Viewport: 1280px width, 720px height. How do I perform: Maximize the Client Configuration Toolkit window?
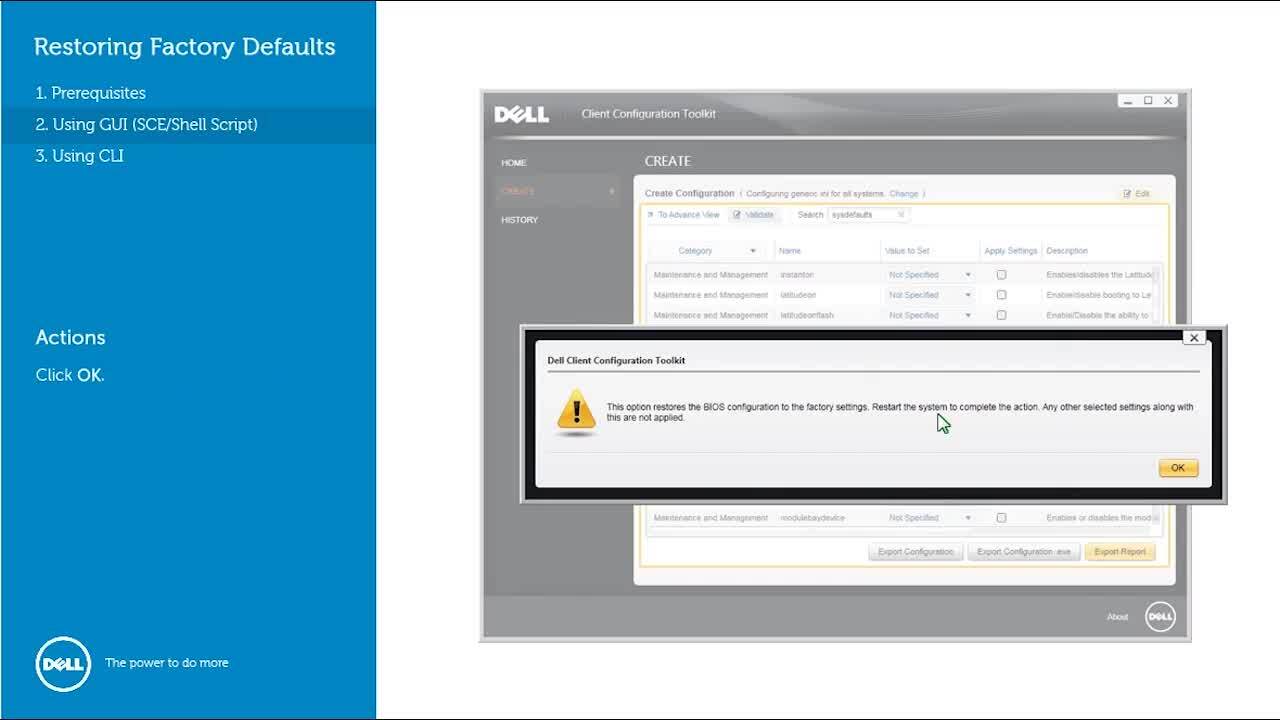(x=1148, y=101)
